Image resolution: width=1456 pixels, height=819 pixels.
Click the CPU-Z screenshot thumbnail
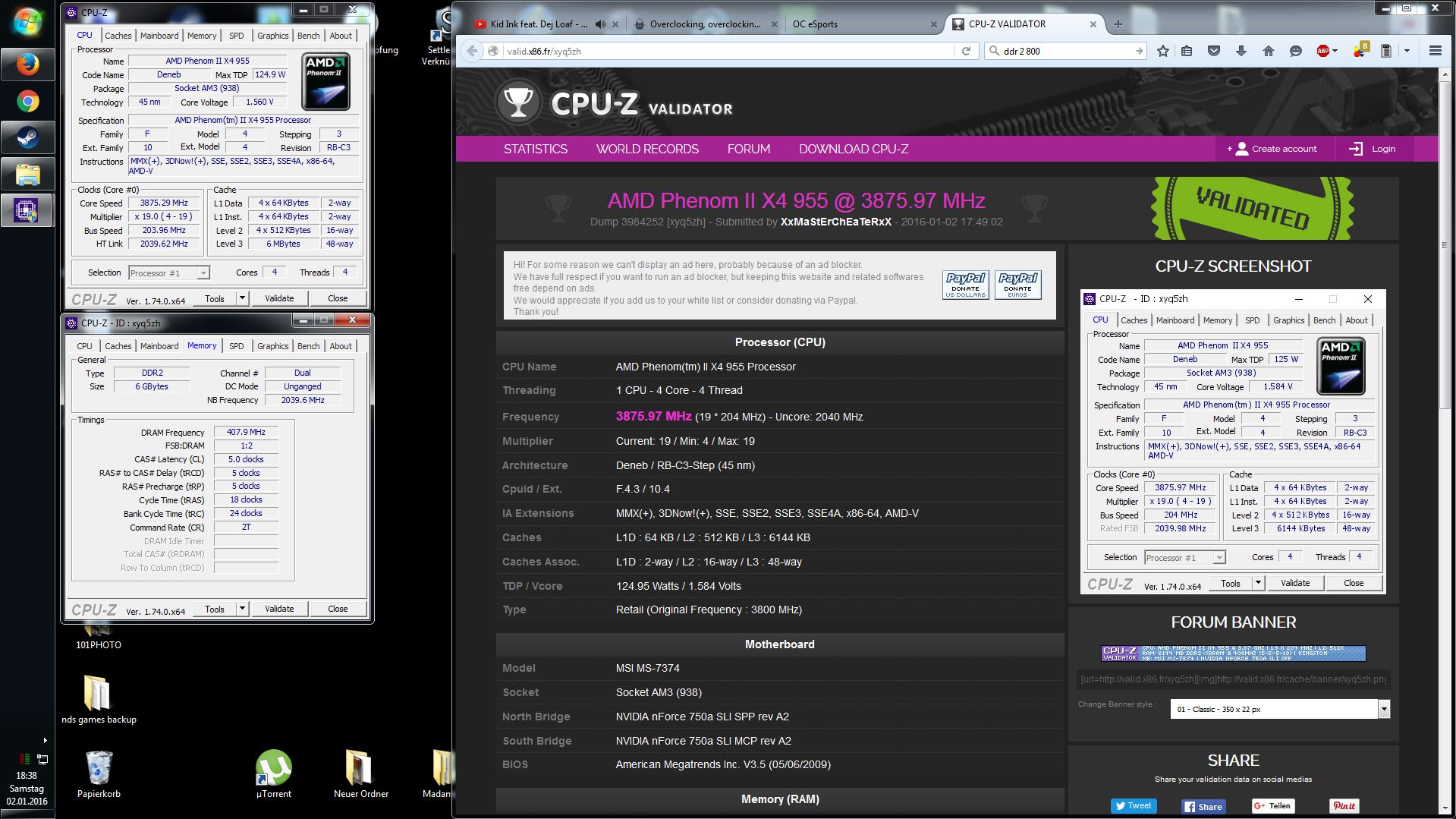tap(1233, 441)
